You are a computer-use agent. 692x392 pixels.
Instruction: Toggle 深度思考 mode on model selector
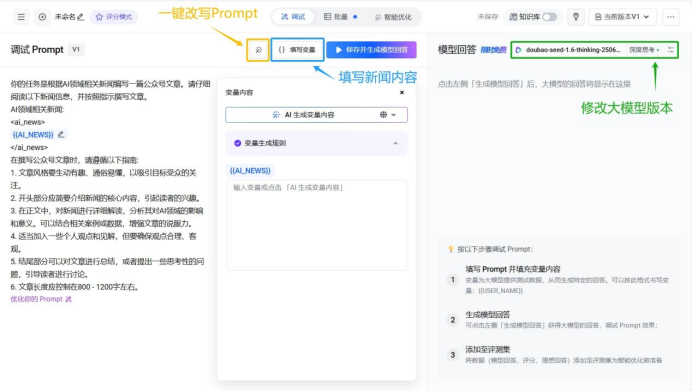[644, 50]
